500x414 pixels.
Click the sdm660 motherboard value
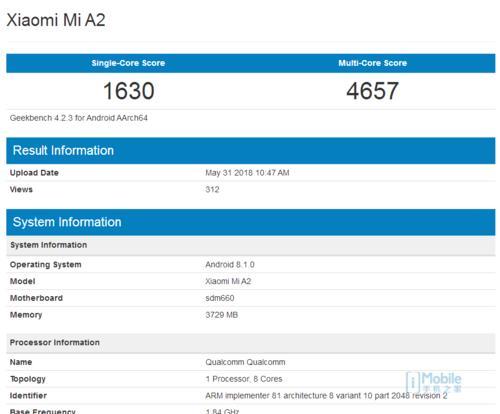point(220,298)
